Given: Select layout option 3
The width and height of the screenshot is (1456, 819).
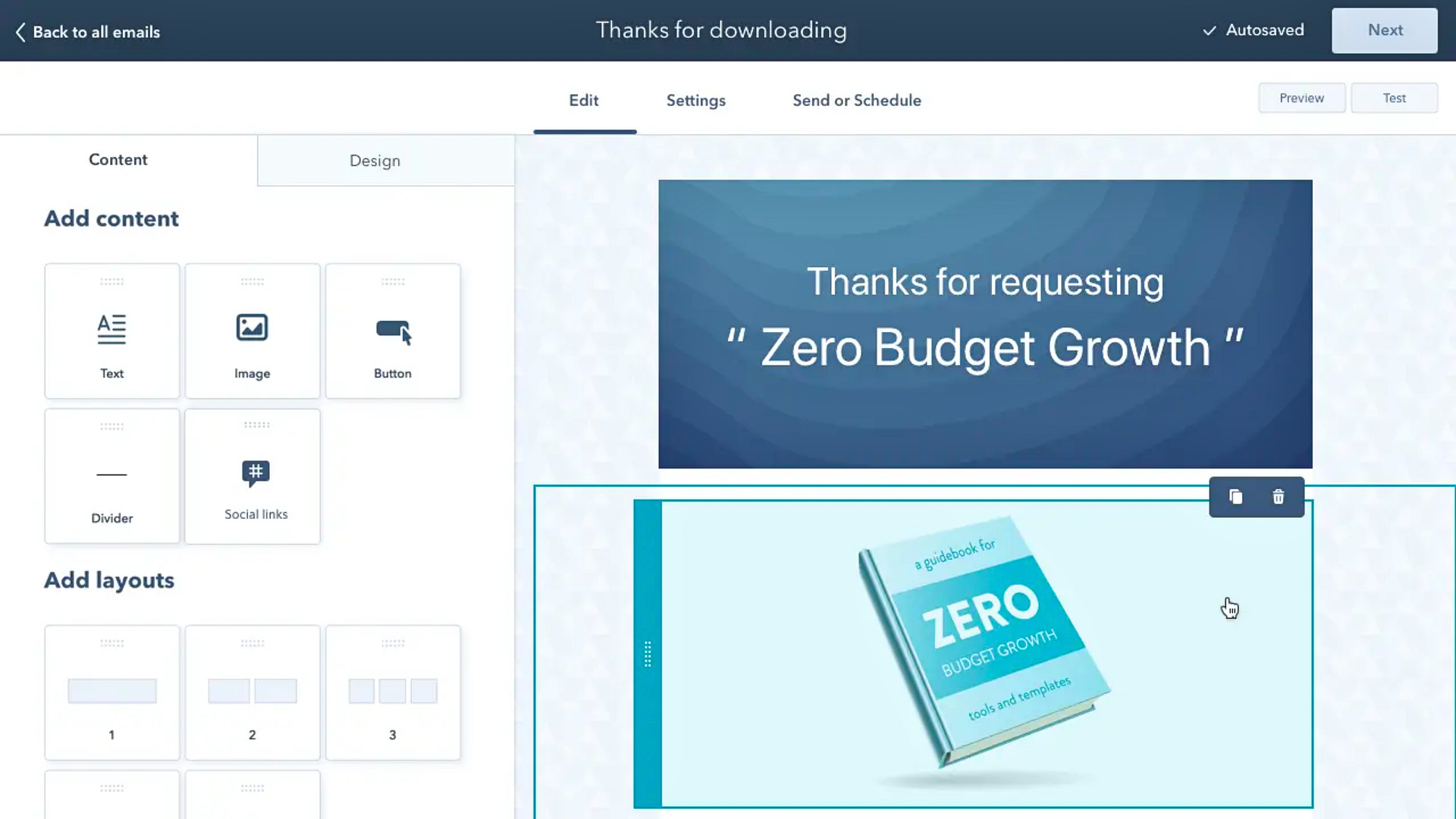Looking at the screenshot, I should coord(392,690).
